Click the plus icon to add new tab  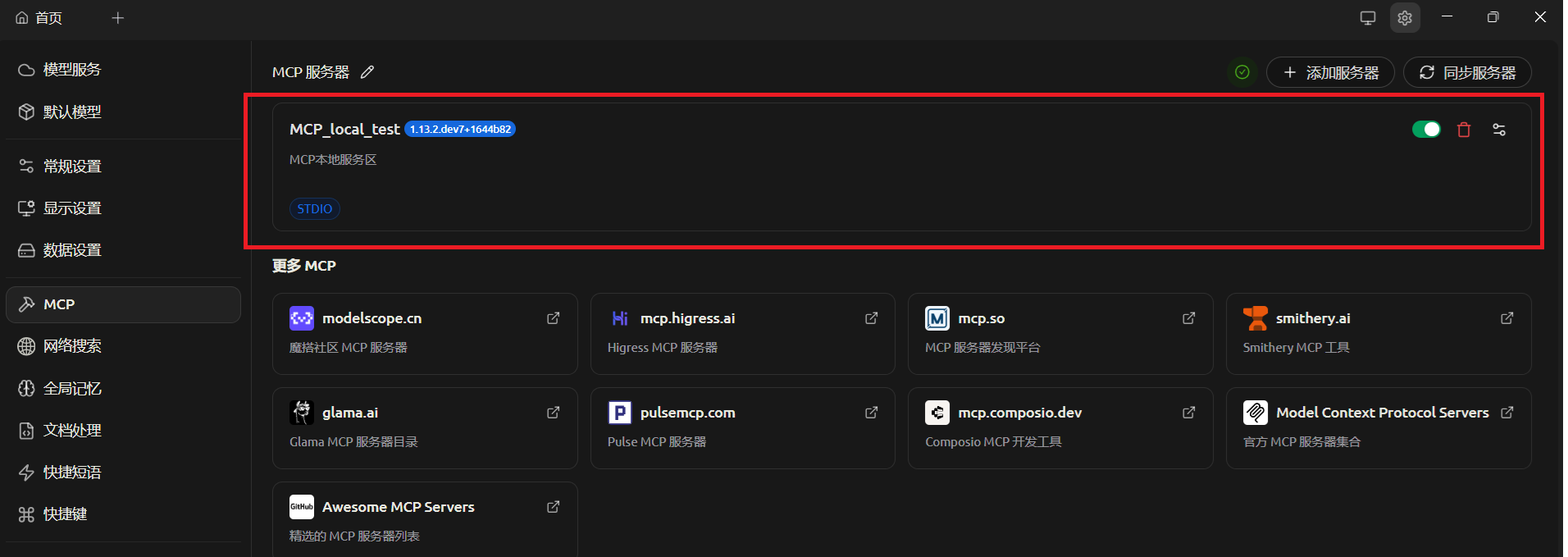click(118, 18)
